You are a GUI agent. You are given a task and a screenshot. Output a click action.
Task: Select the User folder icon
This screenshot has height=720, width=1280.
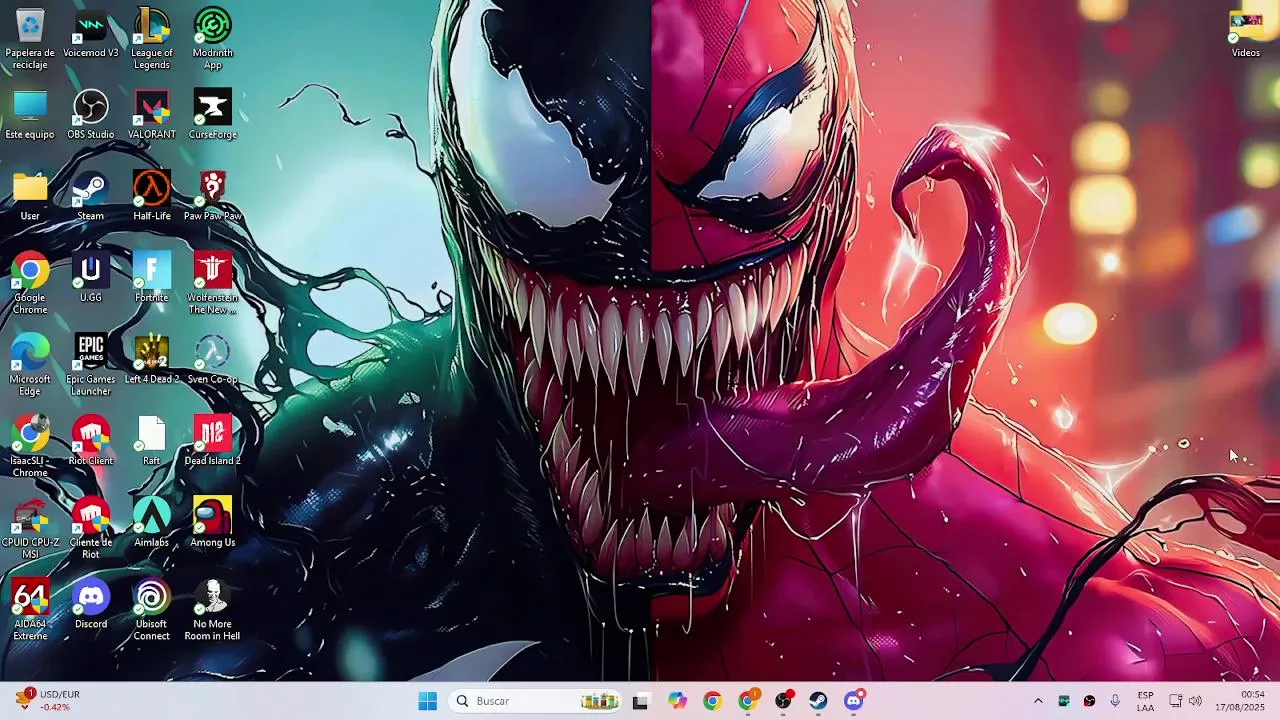[30, 196]
